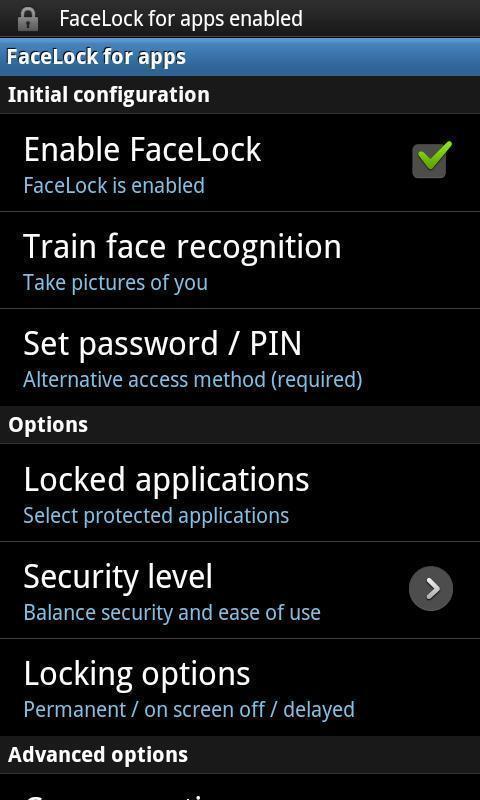Tap 'Permanent / on screen off / delayed'
This screenshot has width=480, height=800.
[x=189, y=710]
